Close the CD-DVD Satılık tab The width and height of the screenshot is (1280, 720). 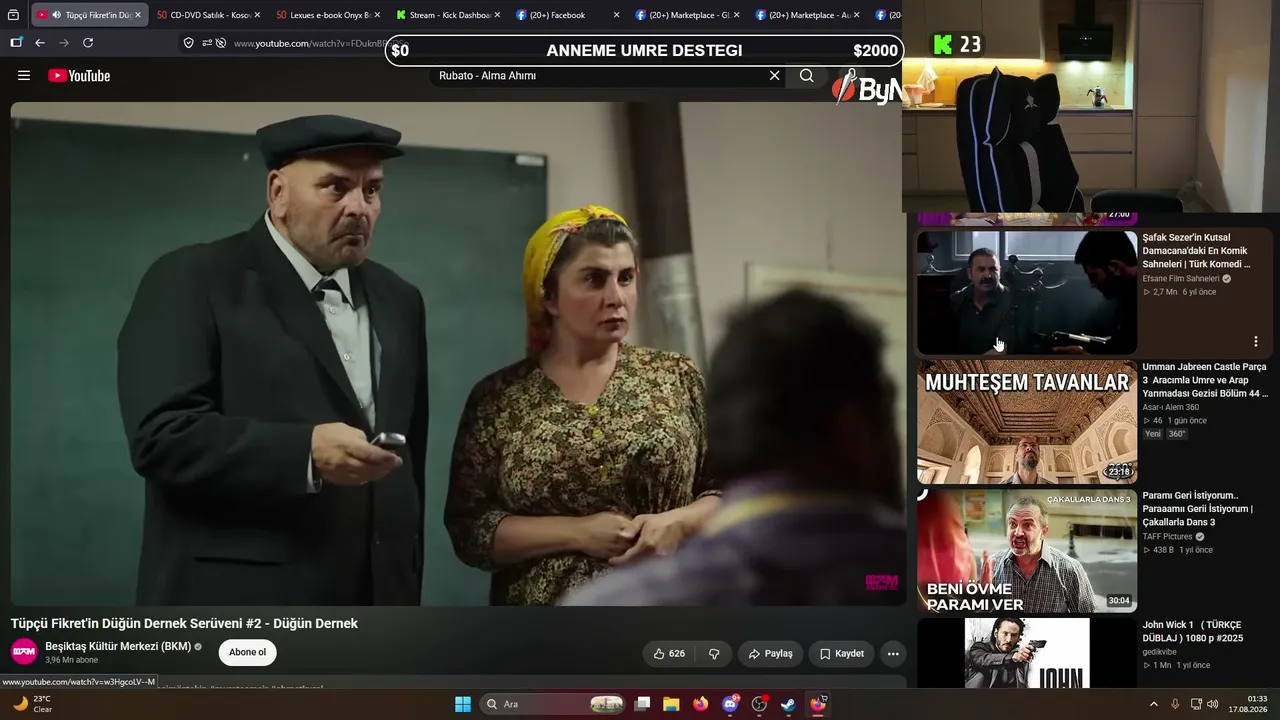coord(257,15)
